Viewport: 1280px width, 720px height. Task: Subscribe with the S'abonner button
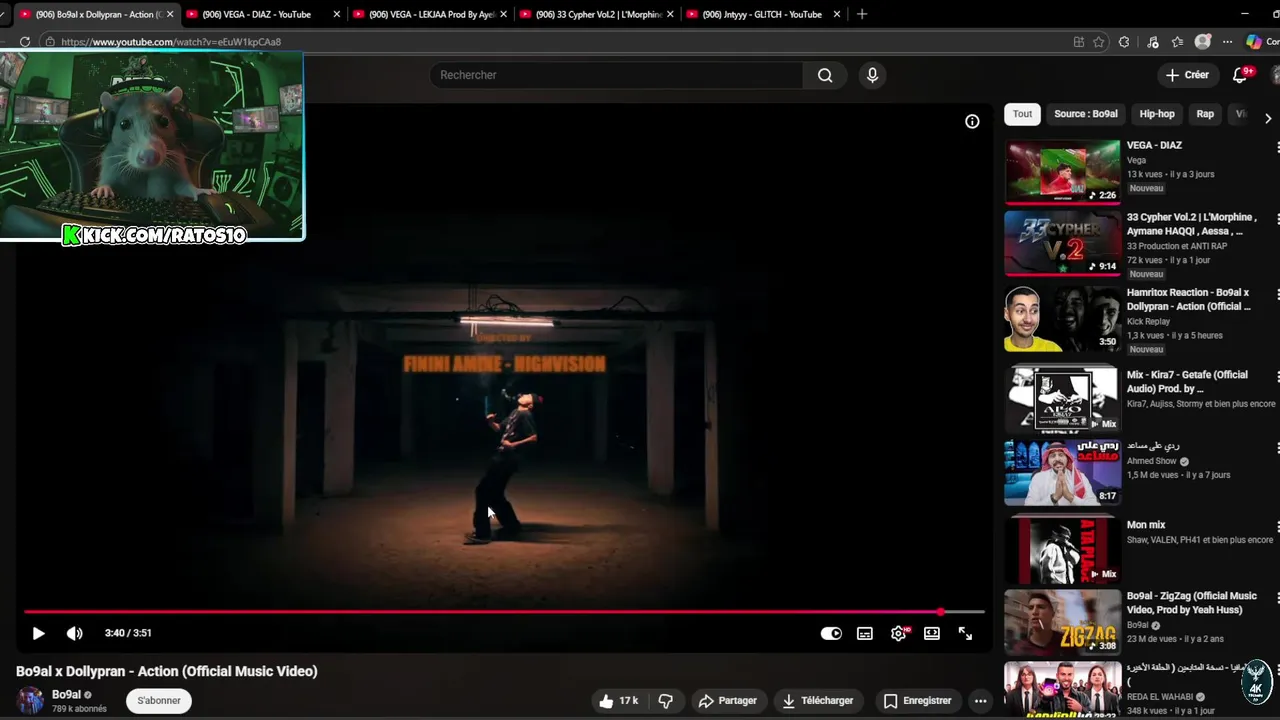click(x=159, y=701)
